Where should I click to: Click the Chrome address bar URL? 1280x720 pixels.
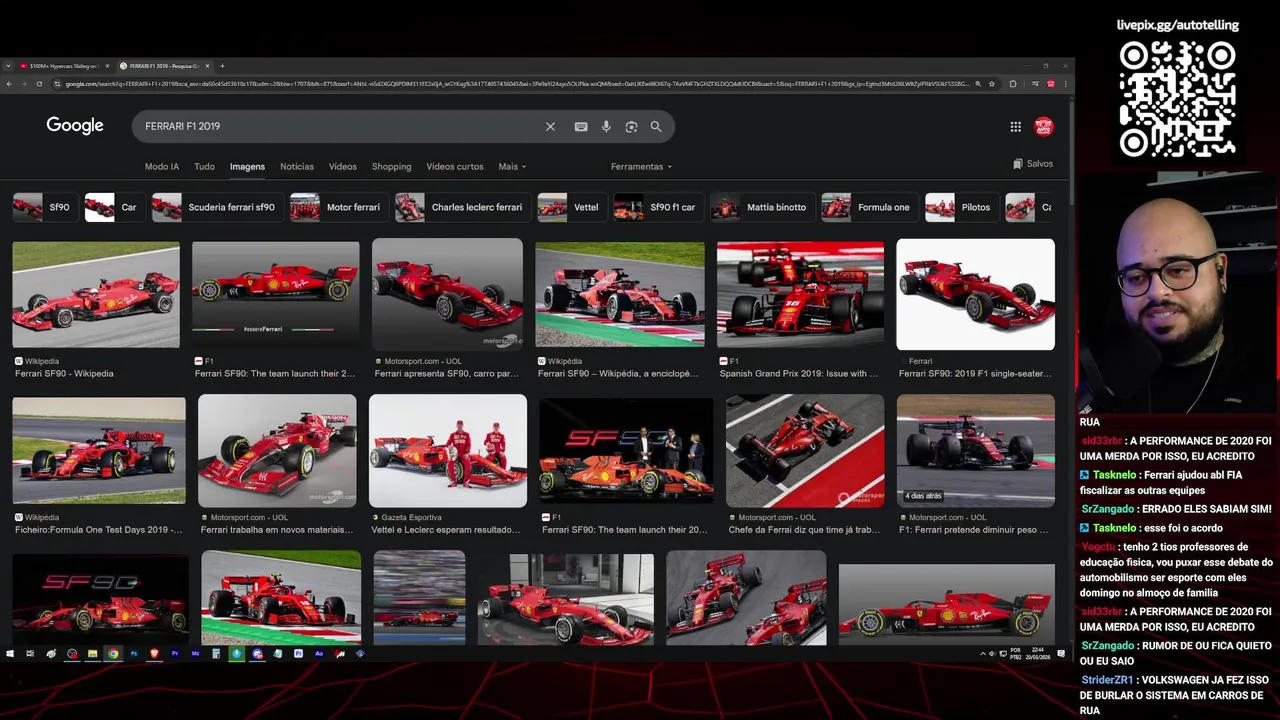tap(515, 84)
